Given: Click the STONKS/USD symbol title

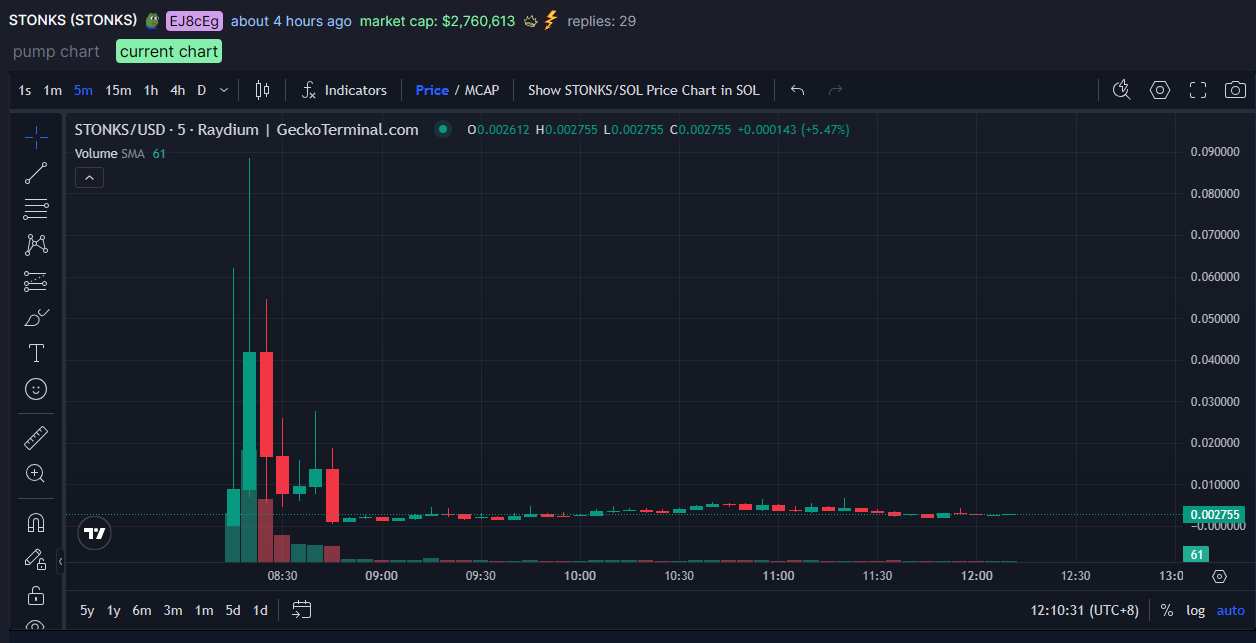Looking at the screenshot, I should (x=246, y=129).
